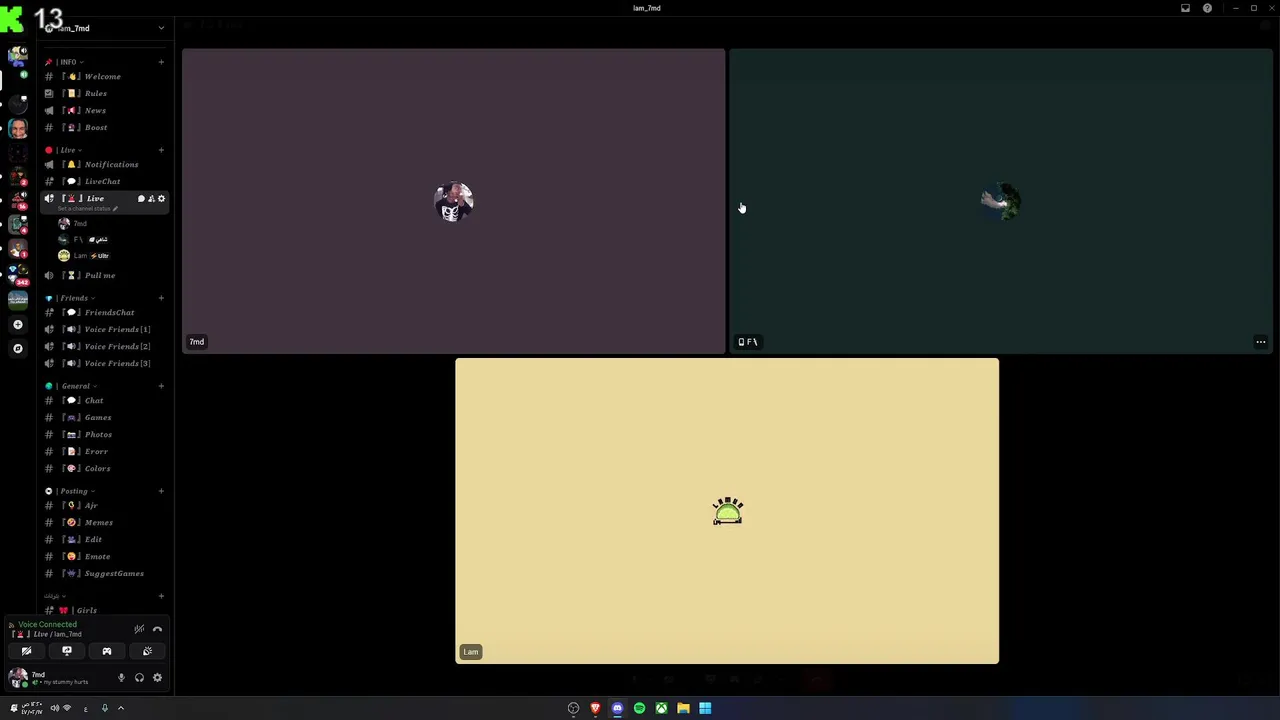Open chat for Live voice channel
The image size is (1280, 720).
coord(141,199)
